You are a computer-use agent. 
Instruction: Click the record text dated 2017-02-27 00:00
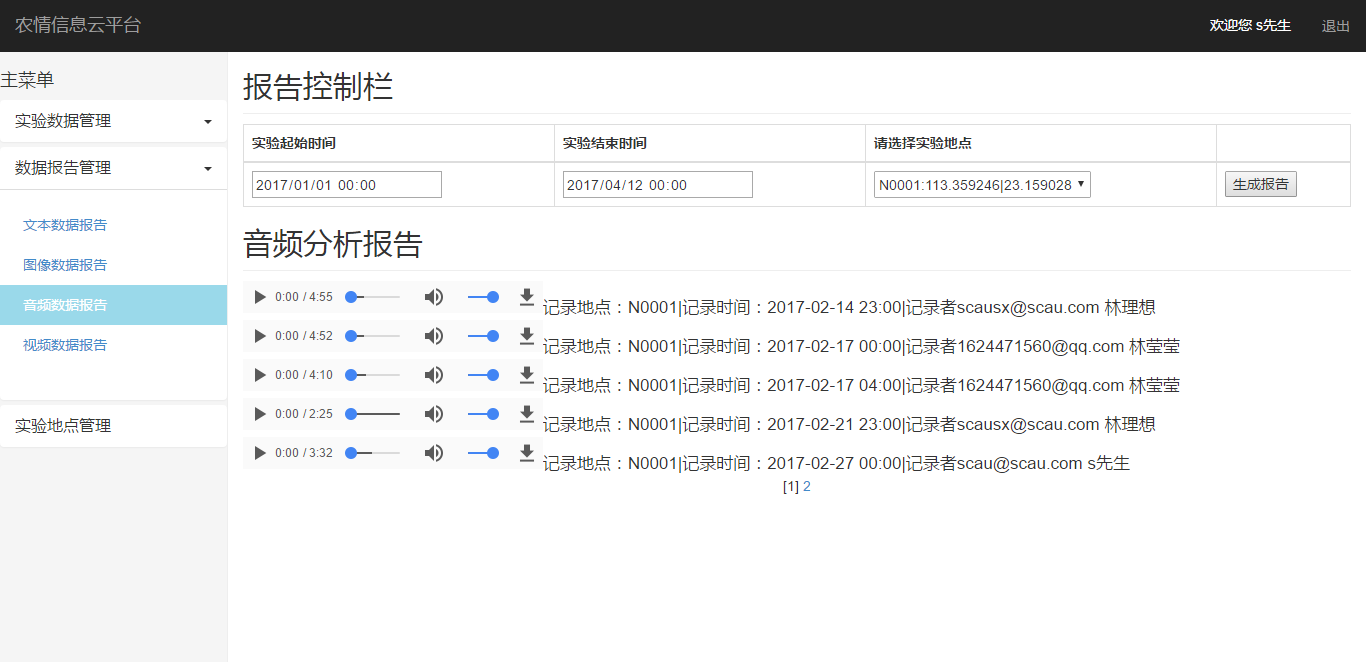click(836, 464)
